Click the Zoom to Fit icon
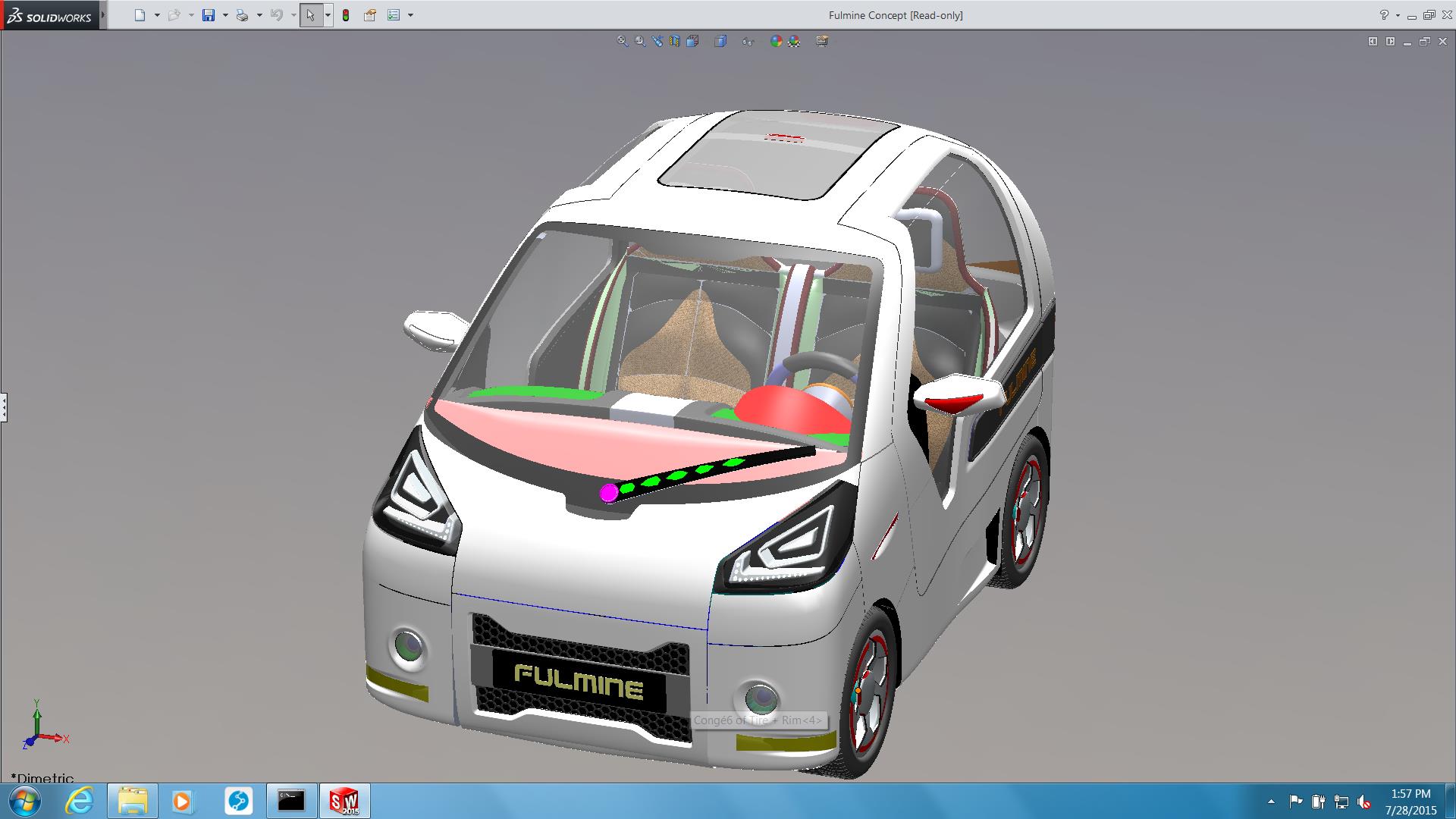The image size is (1456, 819). pos(622,41)
